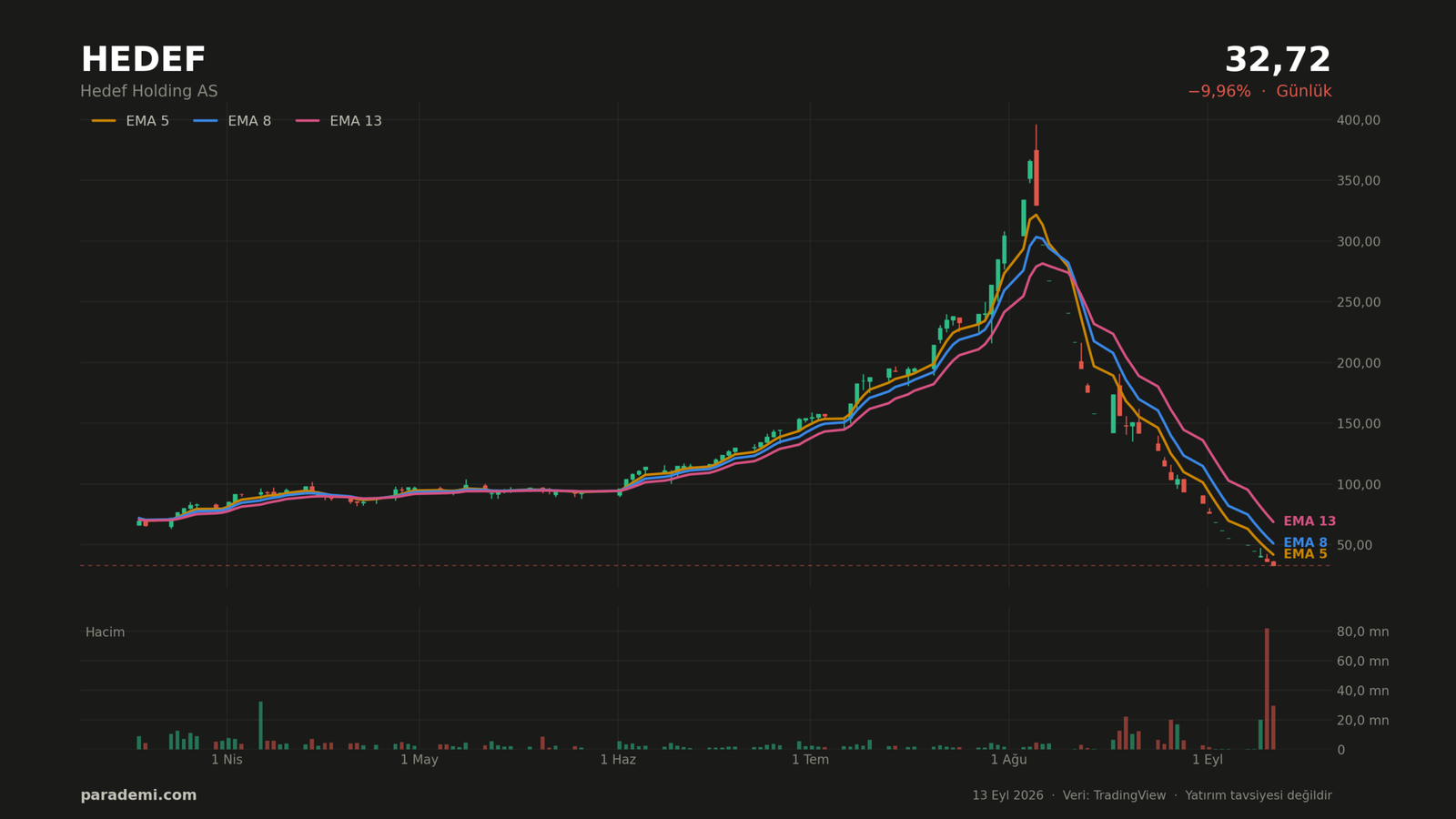Click the −9,96% Günlük change text
The image size is (1456, 819).
pyautogui.click(x=1259, y=92)
